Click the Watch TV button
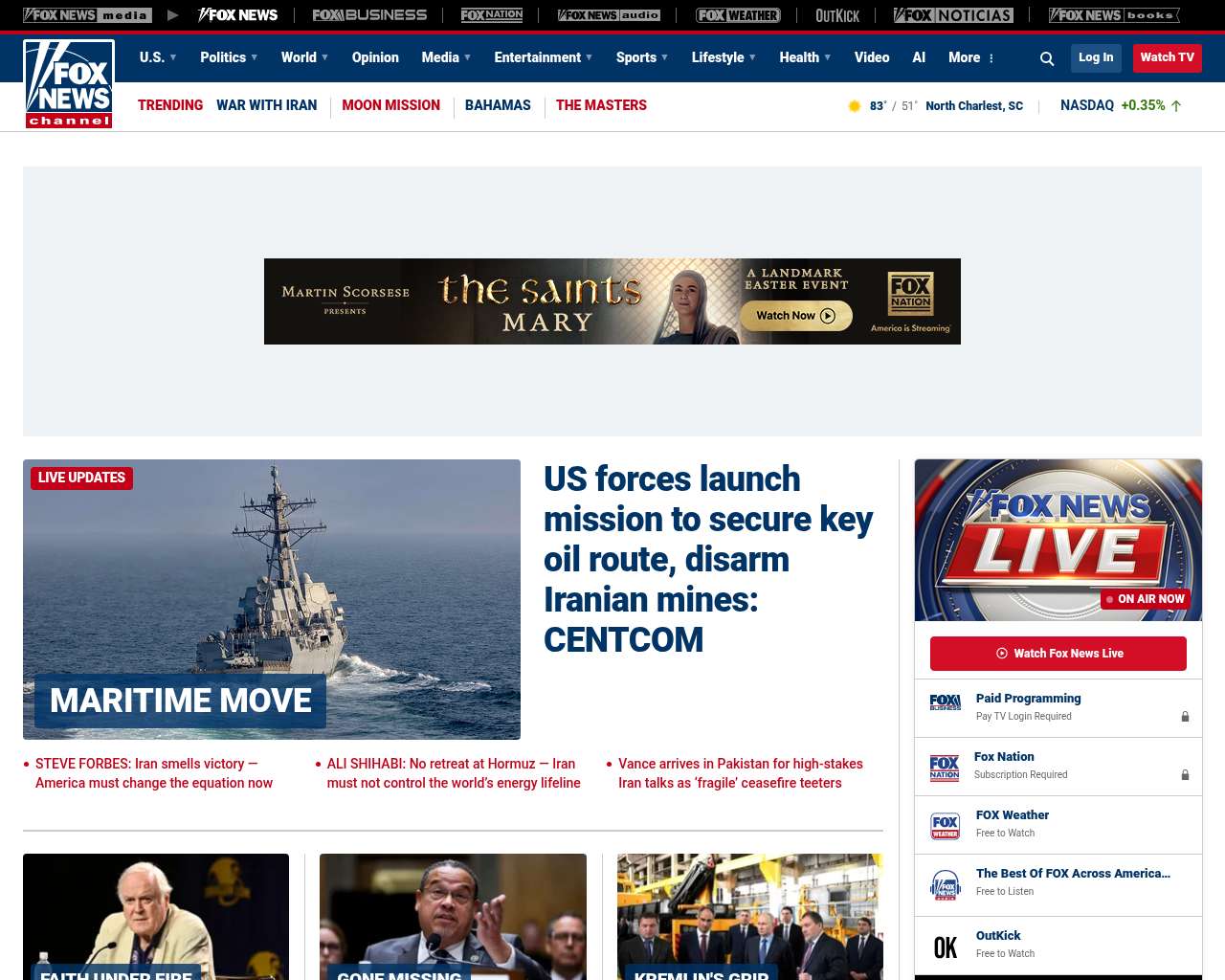The image size is (1225, 980). (1167, 57)
